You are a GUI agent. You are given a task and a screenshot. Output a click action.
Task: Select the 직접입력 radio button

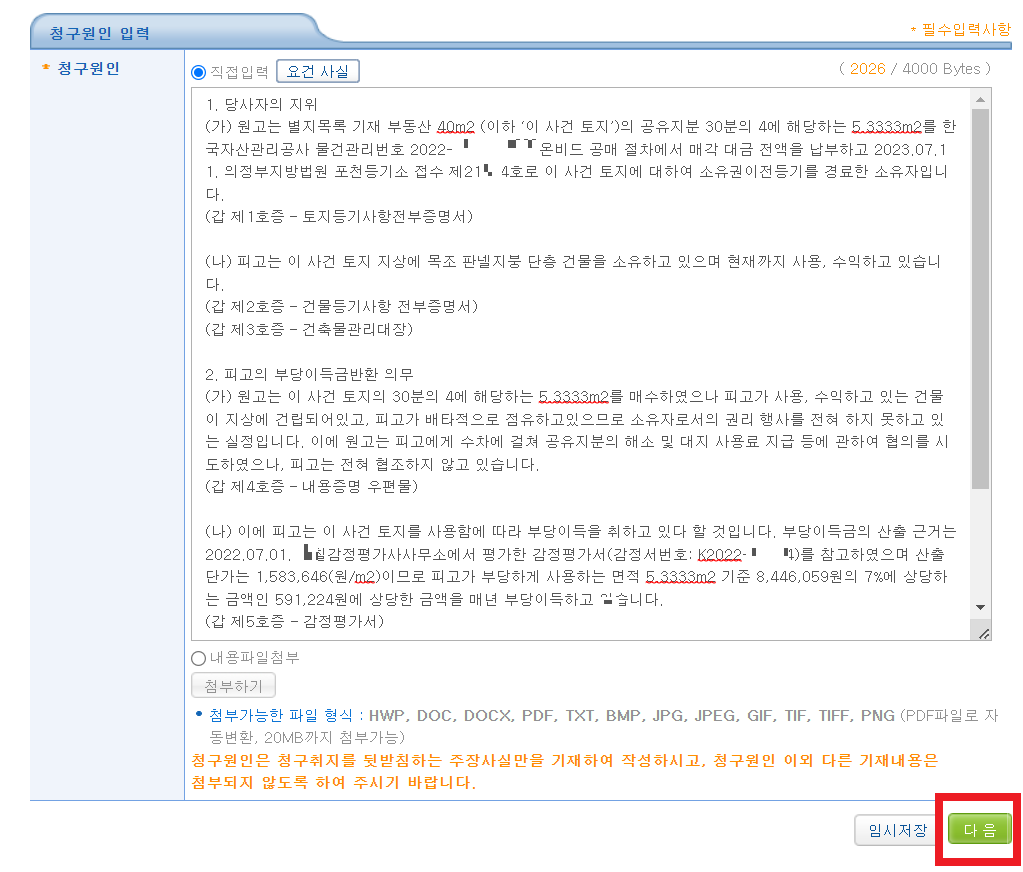tap(198, 72)
